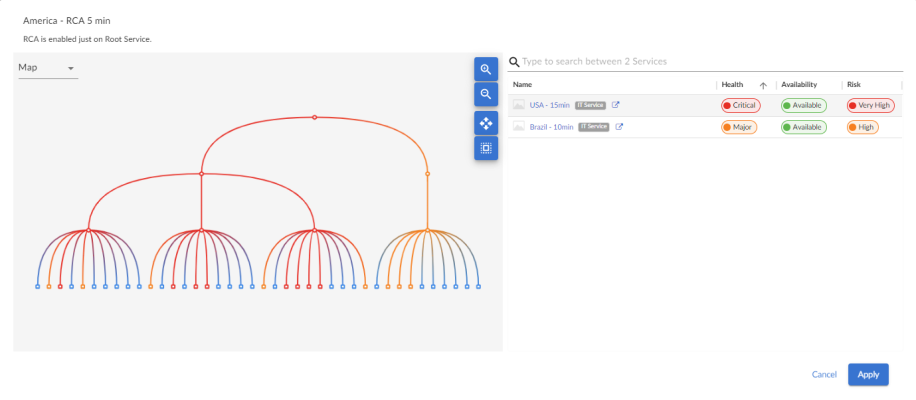The image size is (916, 400).
Task: Sort by the Risk column header
Action: tap(853, 85)
